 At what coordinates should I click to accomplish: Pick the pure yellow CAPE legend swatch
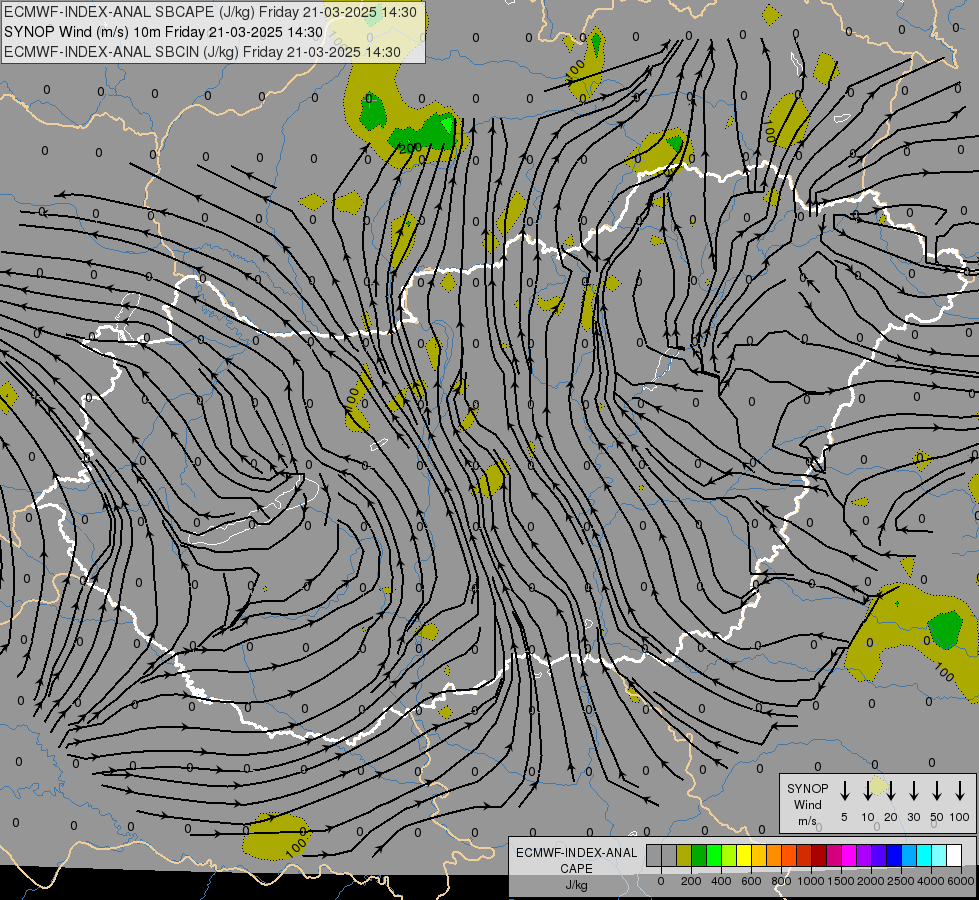pos(744,855)
